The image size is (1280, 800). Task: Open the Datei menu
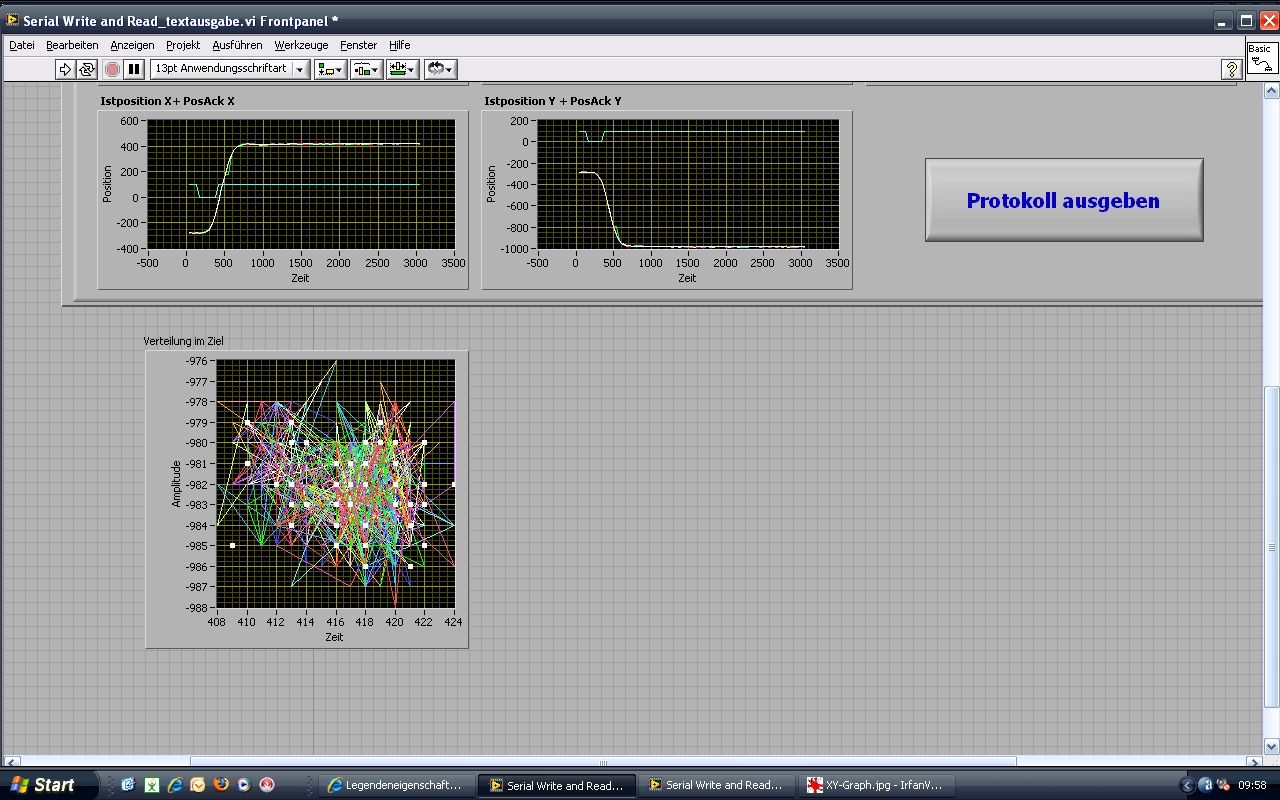click(x=22, y=45)
